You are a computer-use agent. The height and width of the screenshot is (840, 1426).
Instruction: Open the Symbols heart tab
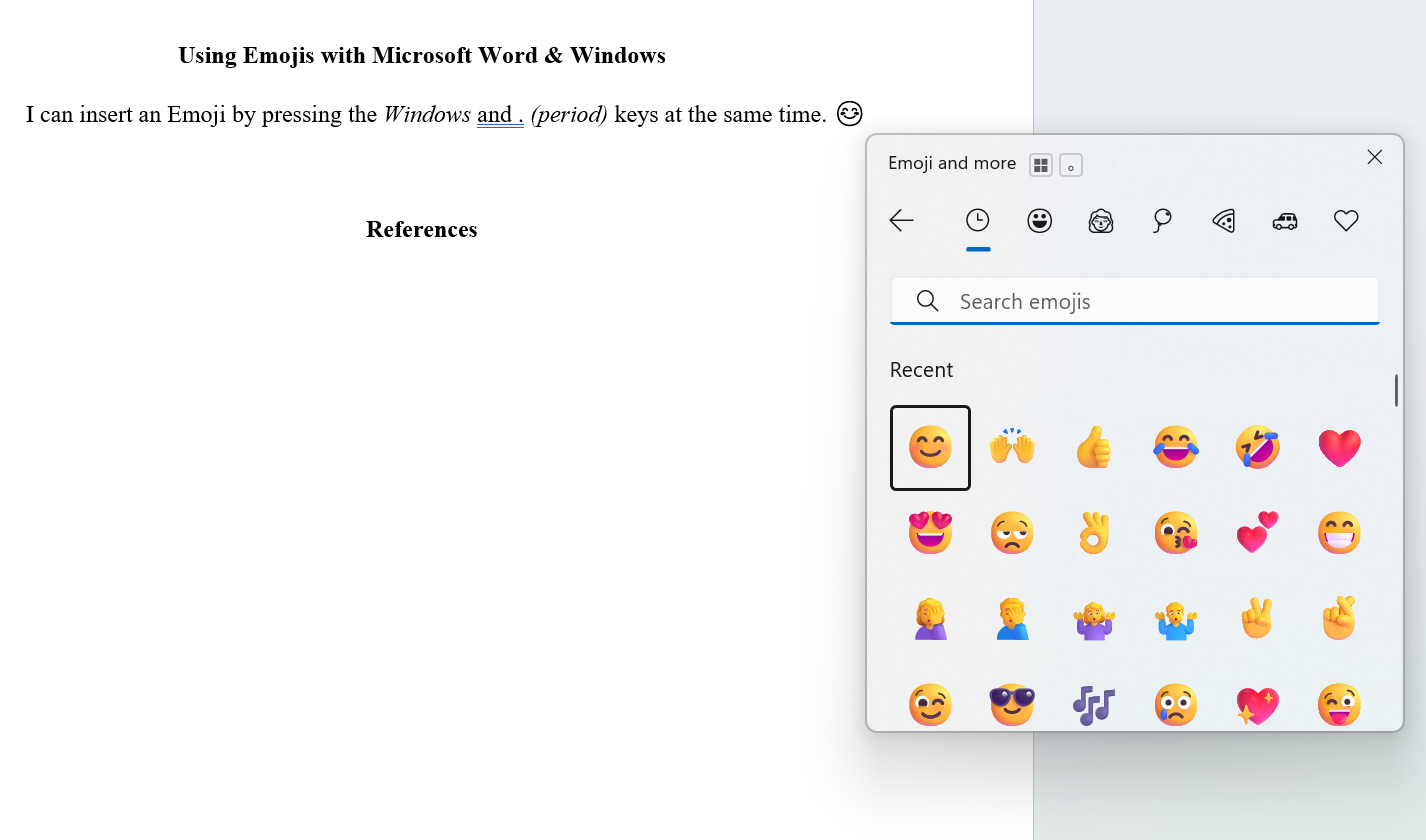(1346, 221)
